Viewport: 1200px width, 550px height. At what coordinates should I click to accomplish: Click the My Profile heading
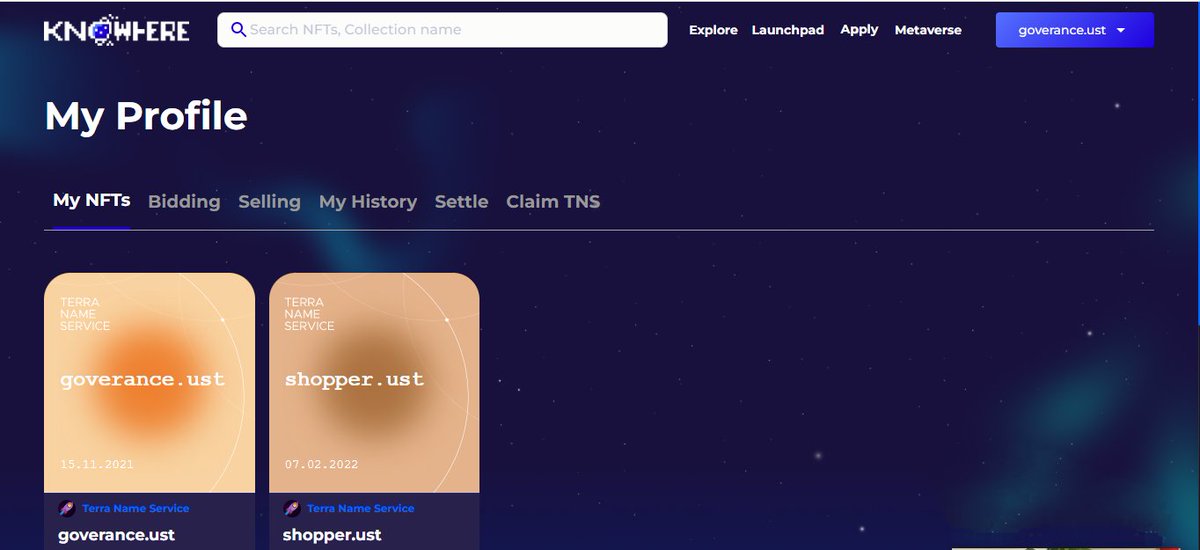(146, 117)
